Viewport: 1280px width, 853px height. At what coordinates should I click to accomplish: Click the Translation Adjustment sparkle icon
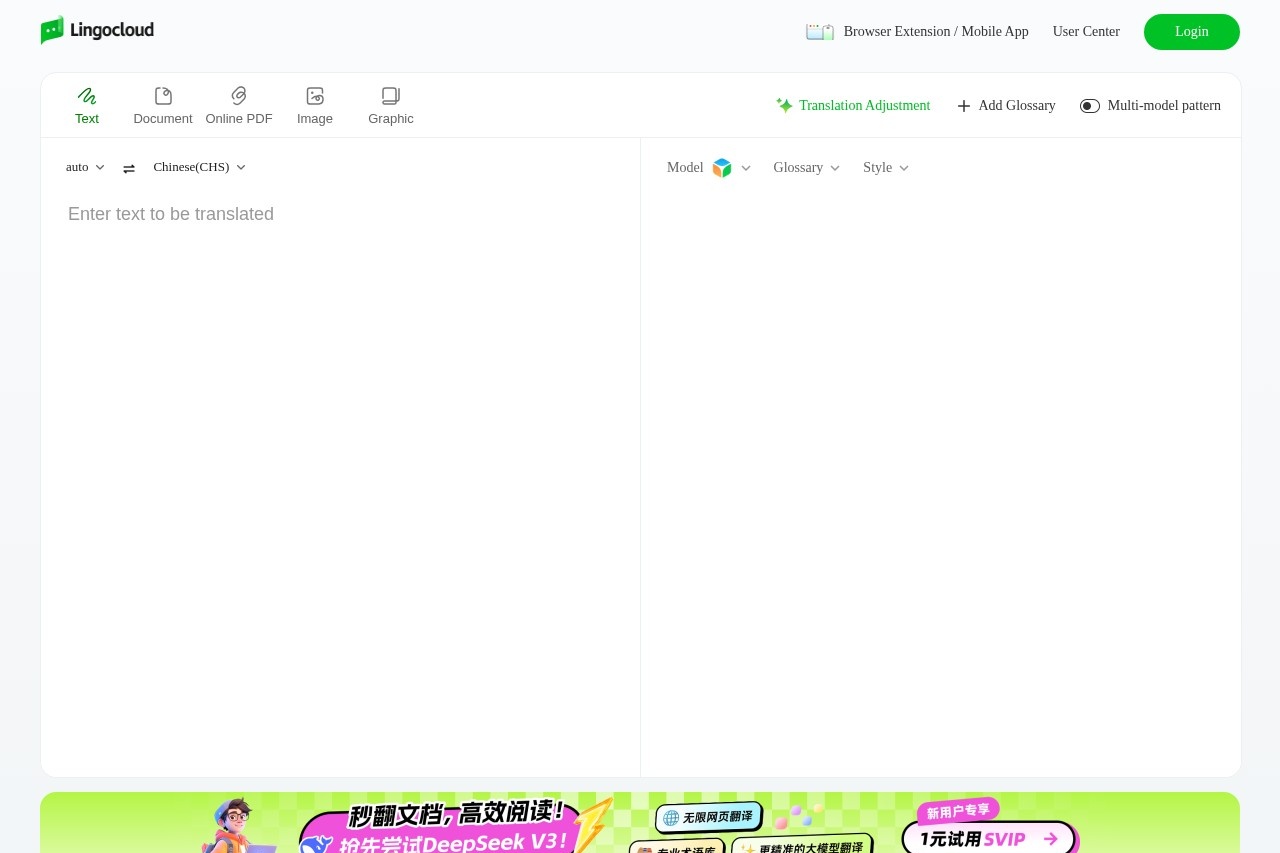[784, 105]
